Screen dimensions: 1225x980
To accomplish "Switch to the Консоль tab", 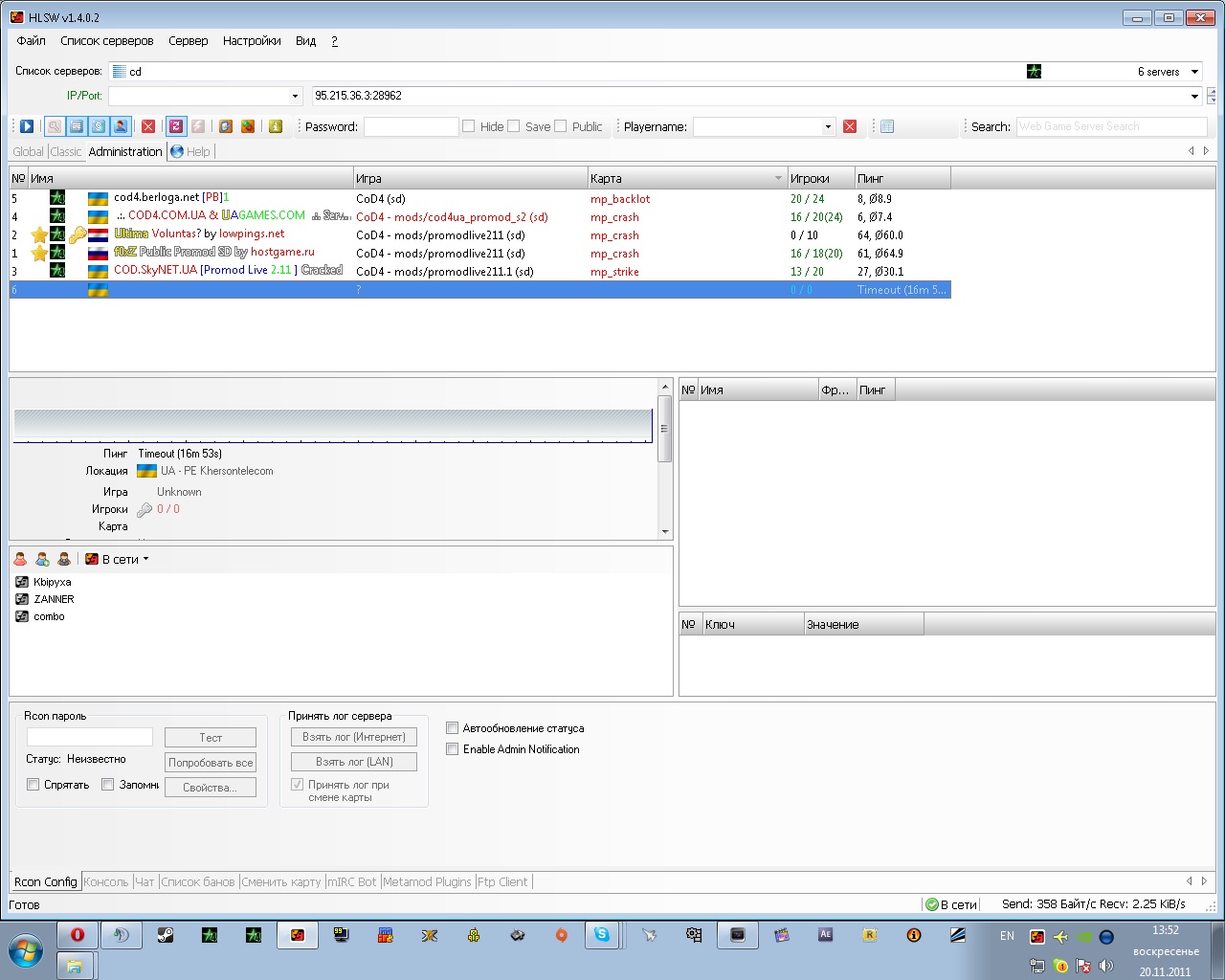I will tap(105, 882).
